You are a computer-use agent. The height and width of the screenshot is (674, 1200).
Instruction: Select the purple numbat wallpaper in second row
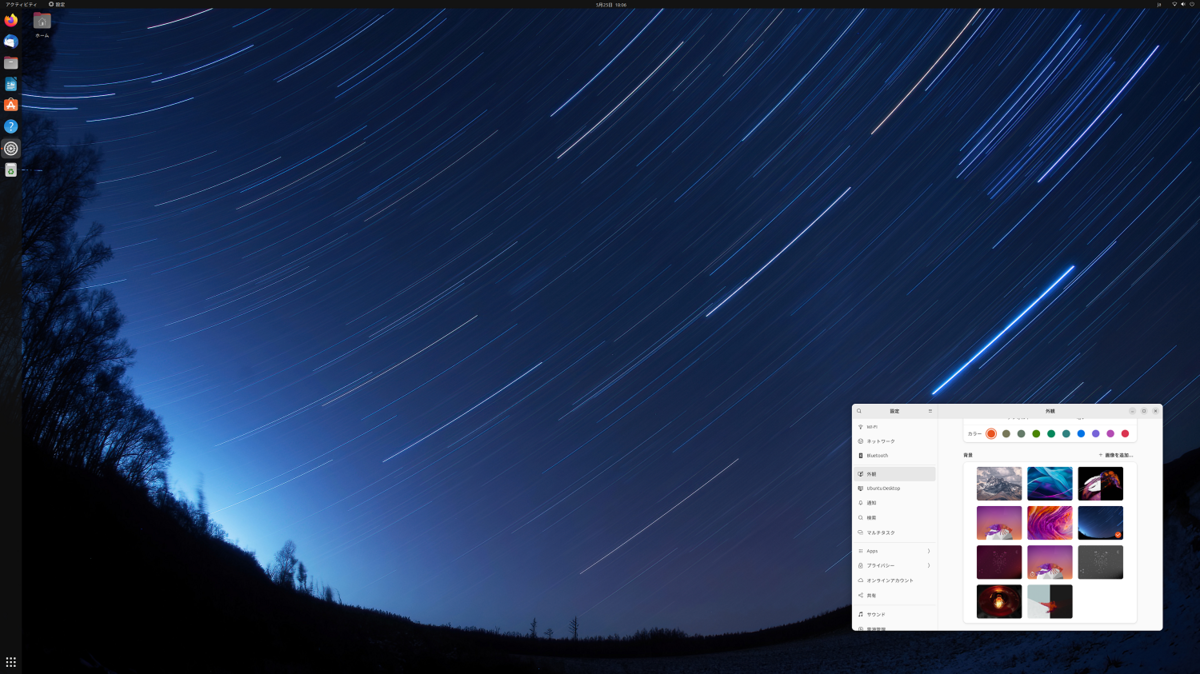[999, 523]
